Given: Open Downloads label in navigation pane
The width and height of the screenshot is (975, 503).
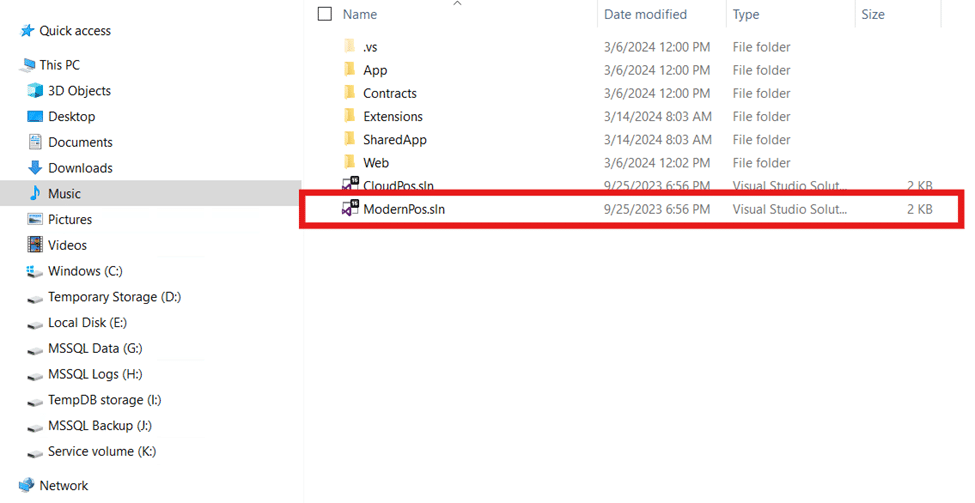Looking at the screenshot, I should coord(80,168).
